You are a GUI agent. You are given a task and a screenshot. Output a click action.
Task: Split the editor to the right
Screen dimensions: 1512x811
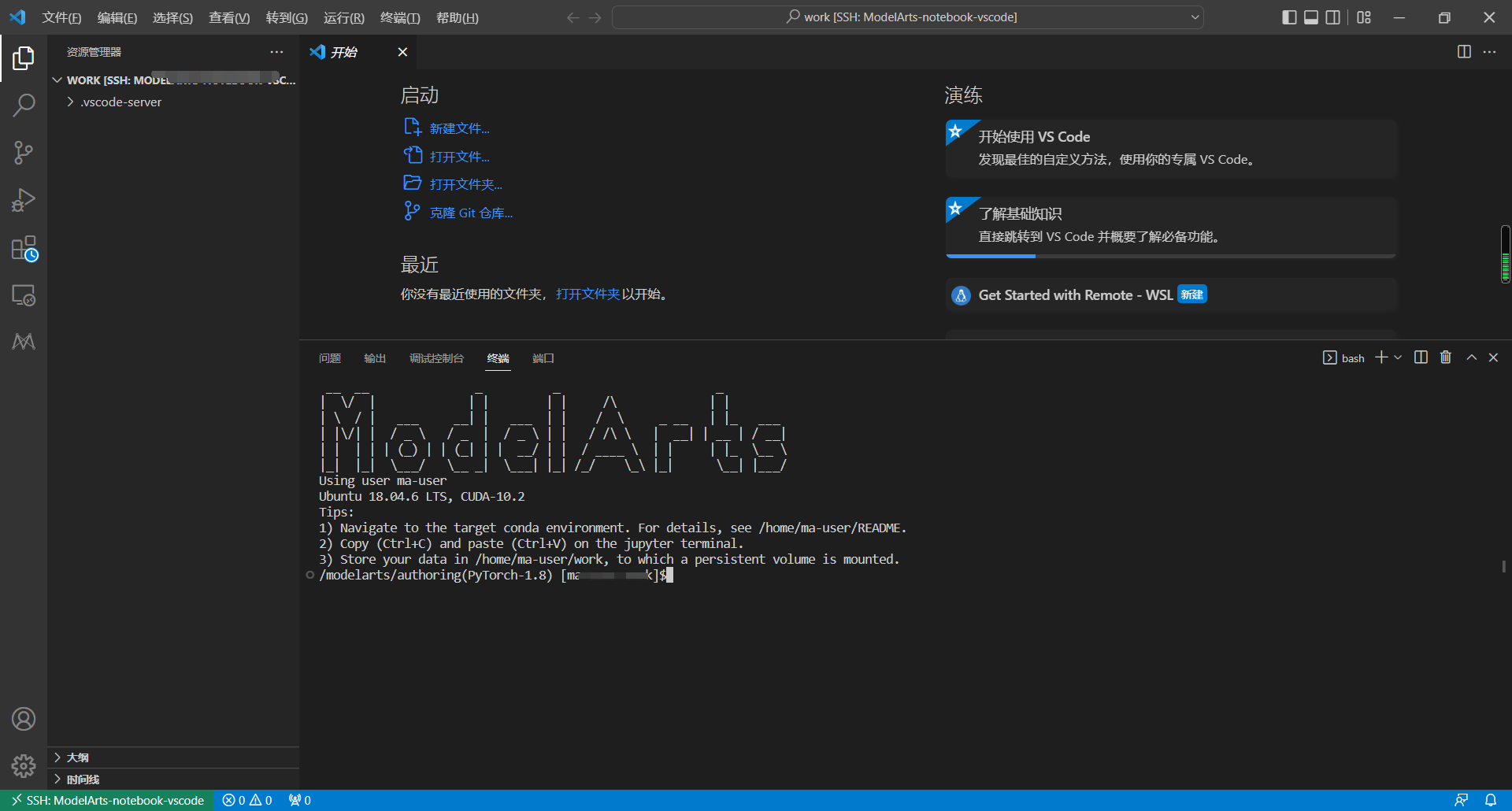coord(1464,52)
